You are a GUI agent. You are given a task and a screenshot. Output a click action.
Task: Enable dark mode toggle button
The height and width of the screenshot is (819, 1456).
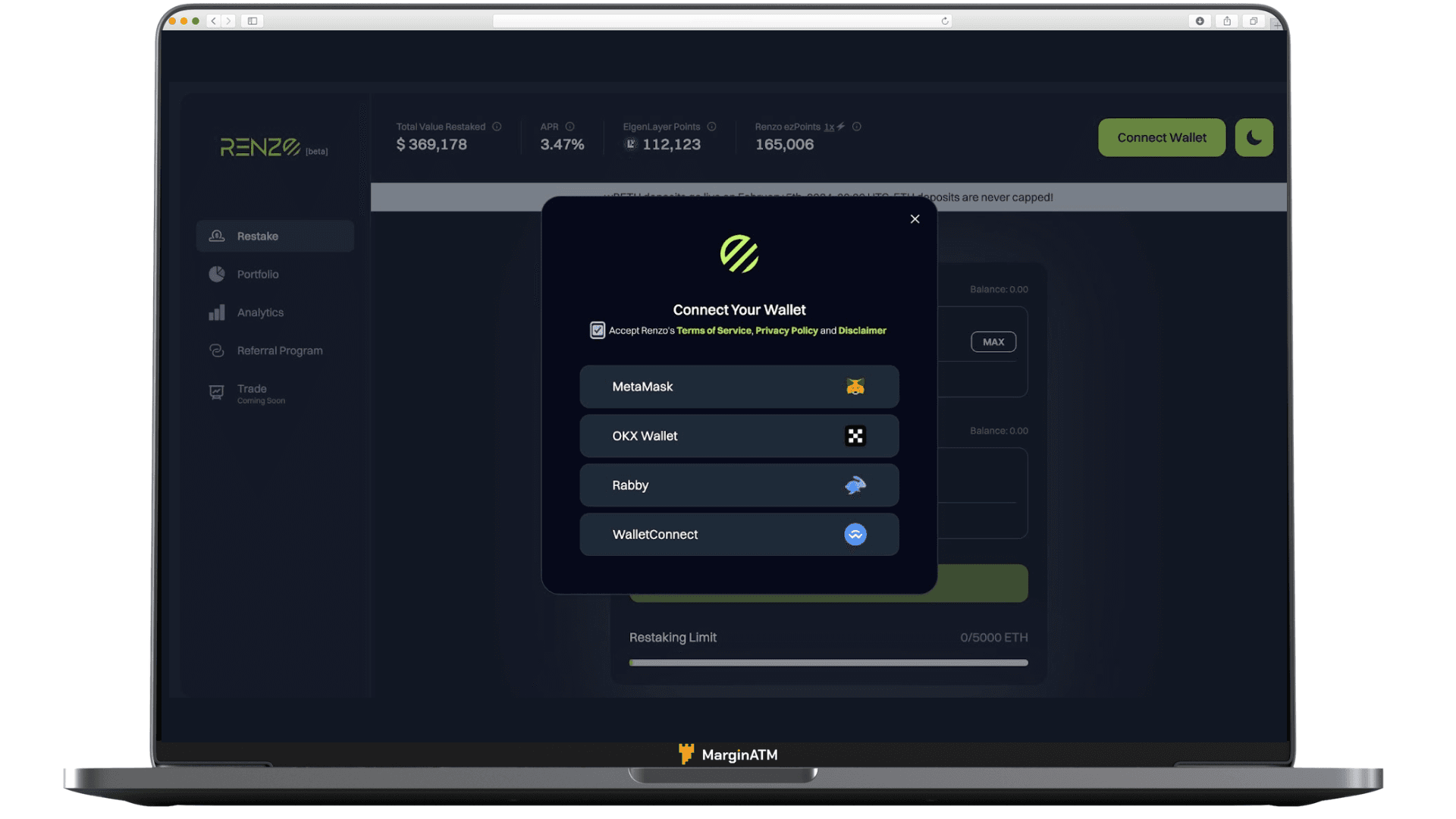click(x=1254, y=137)
